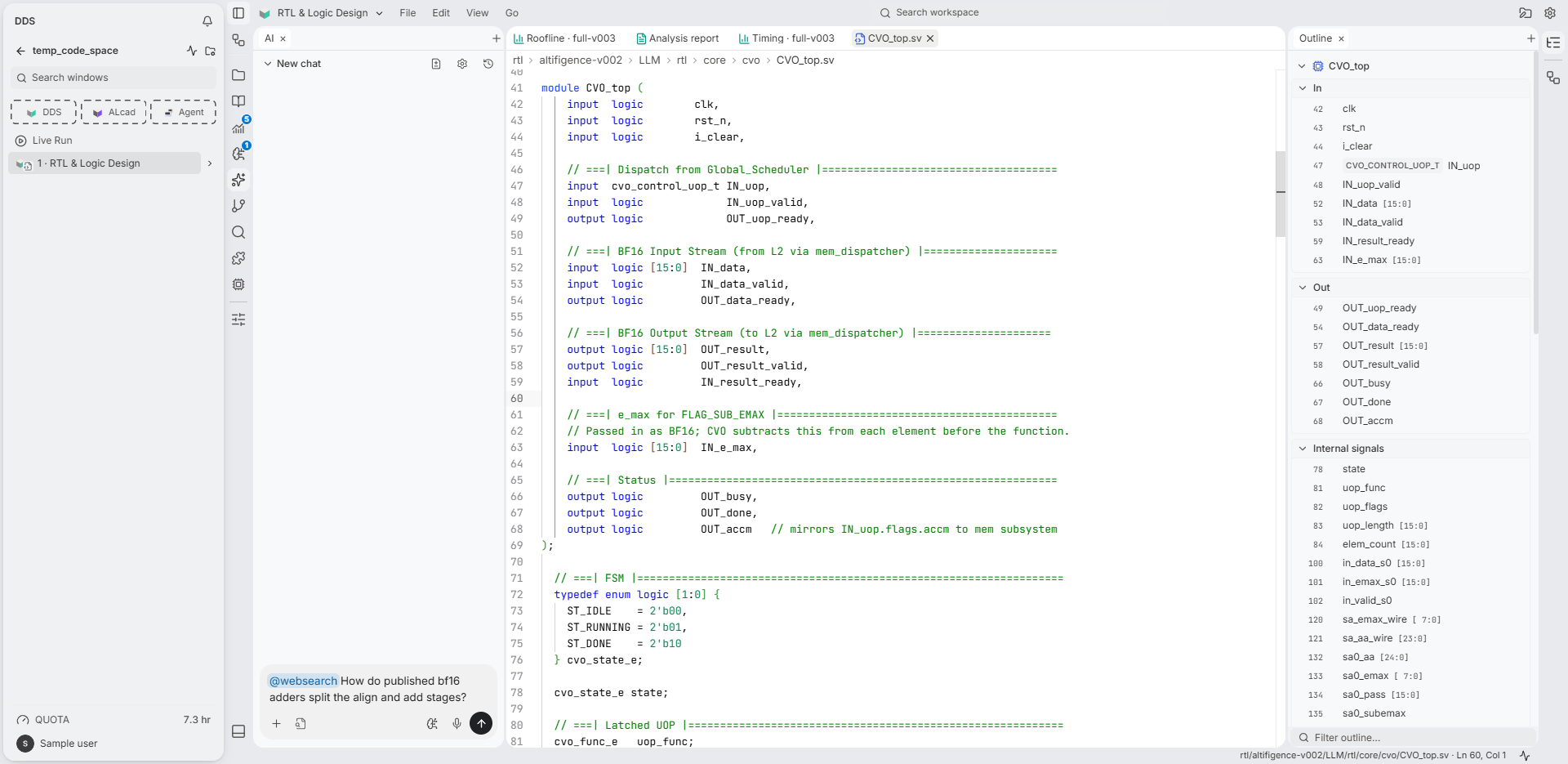Click the ALcad button
This screenshot has height=764, width=1568.
[x=114, y=112]
